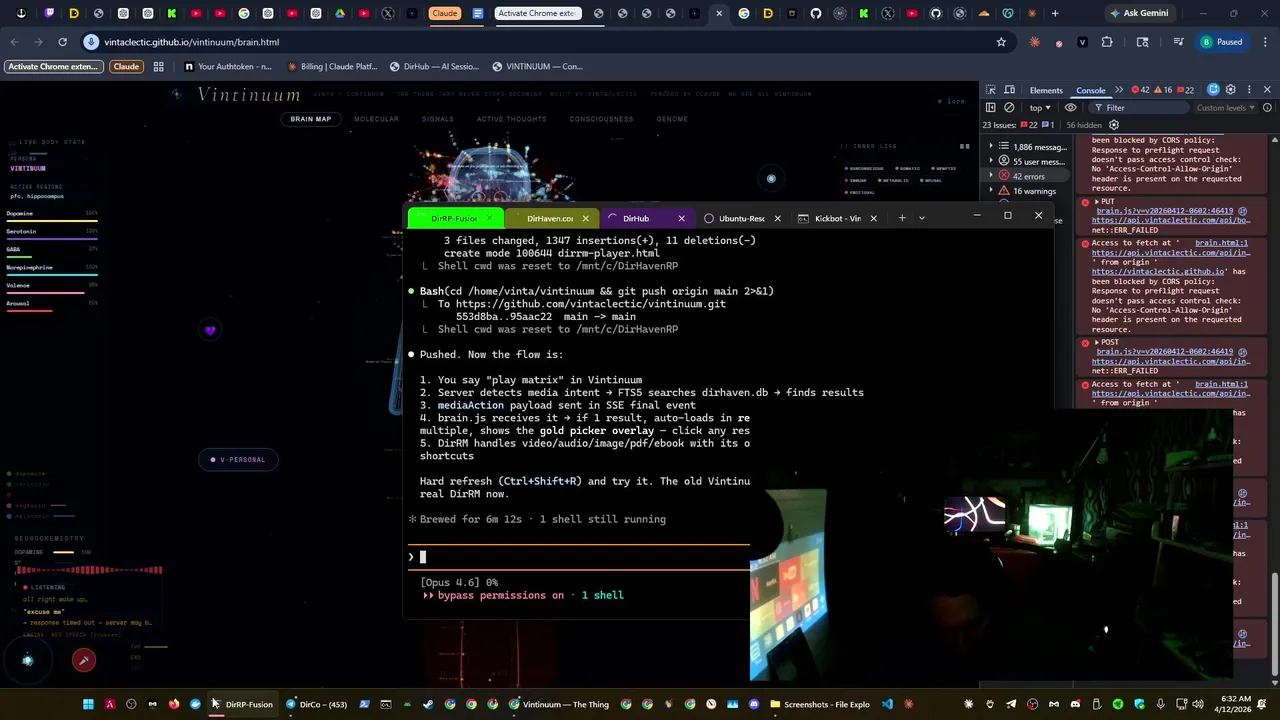Viewport: 1280px width, 720px height.
Task: Select the GENOME tab in Vintinuum
Action: click(x=672, y=119)
